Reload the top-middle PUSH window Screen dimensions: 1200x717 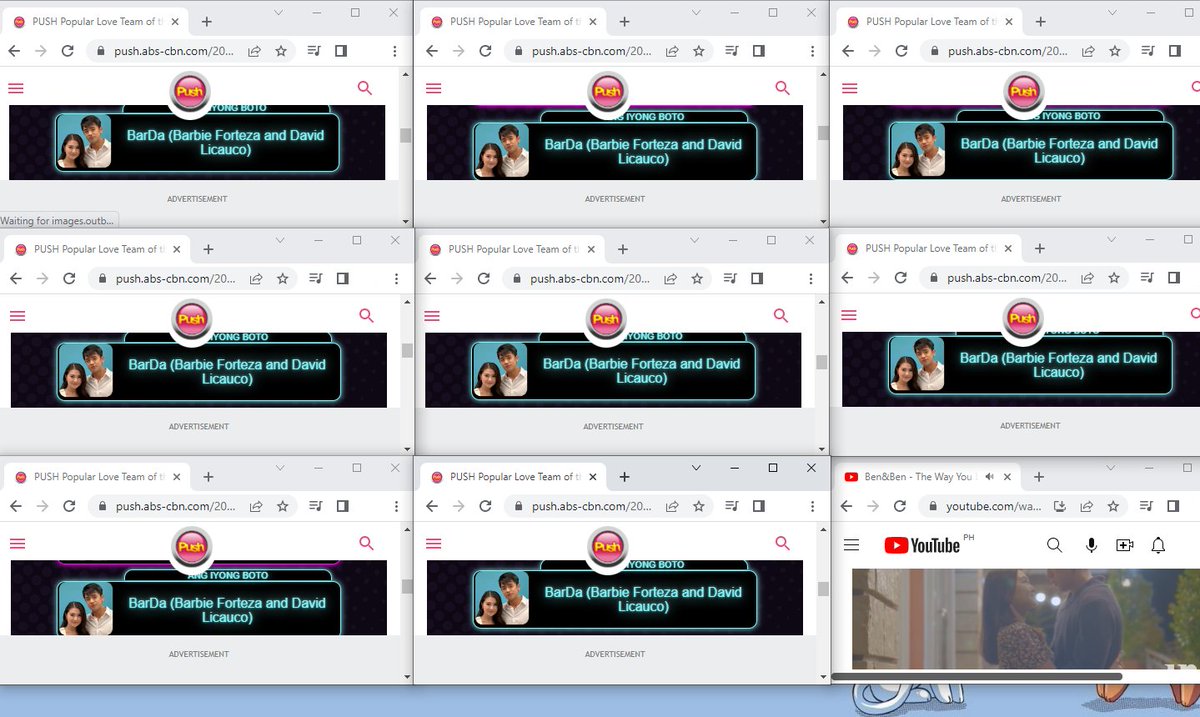pos(485,51)
